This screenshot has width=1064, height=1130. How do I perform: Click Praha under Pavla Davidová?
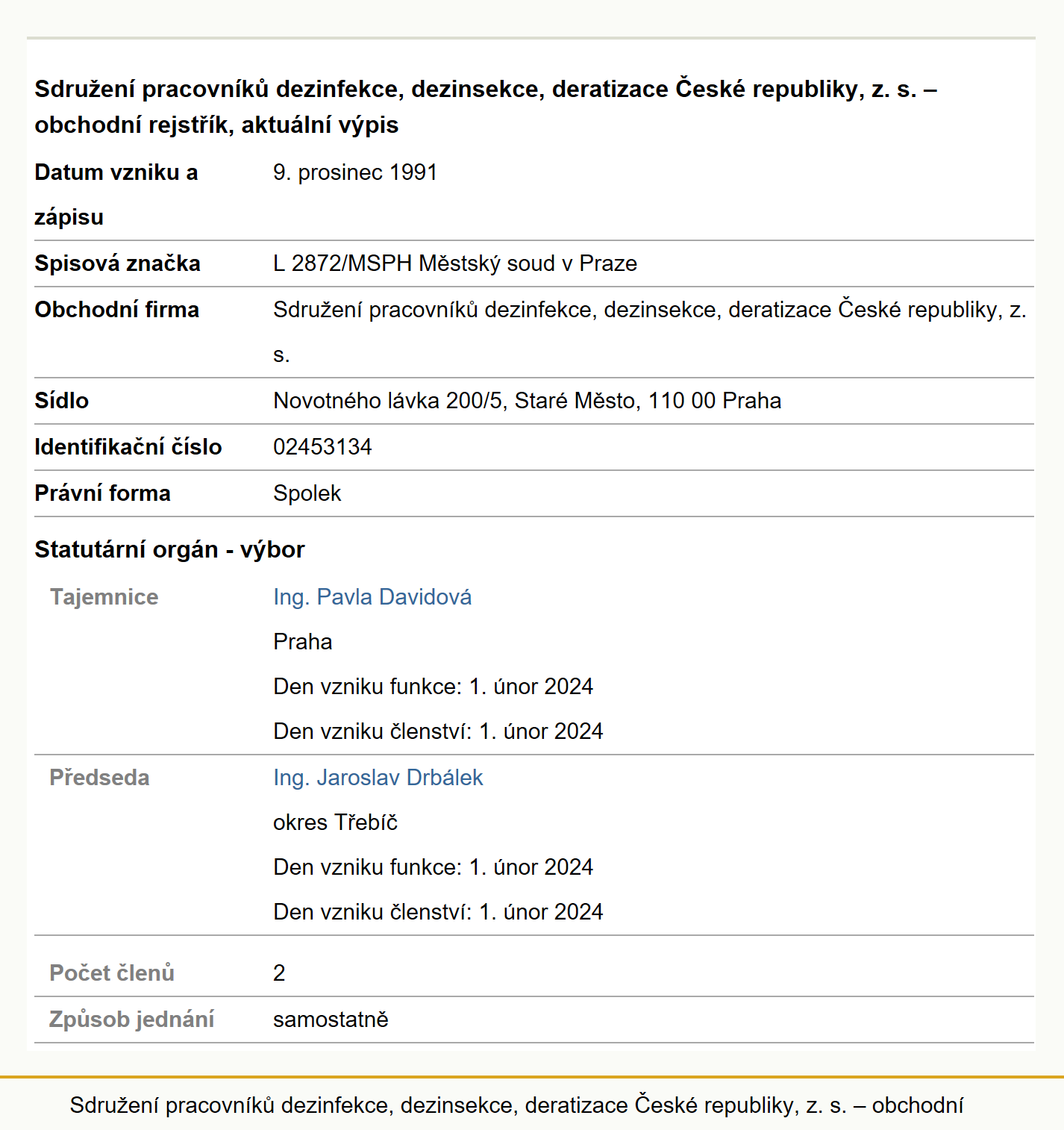coord(303,642)
